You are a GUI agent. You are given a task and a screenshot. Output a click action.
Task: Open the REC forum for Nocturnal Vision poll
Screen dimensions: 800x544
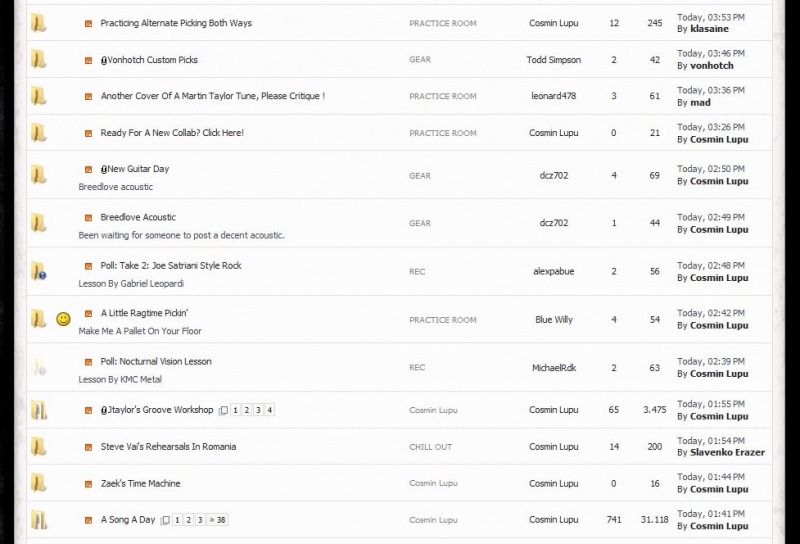417,367
